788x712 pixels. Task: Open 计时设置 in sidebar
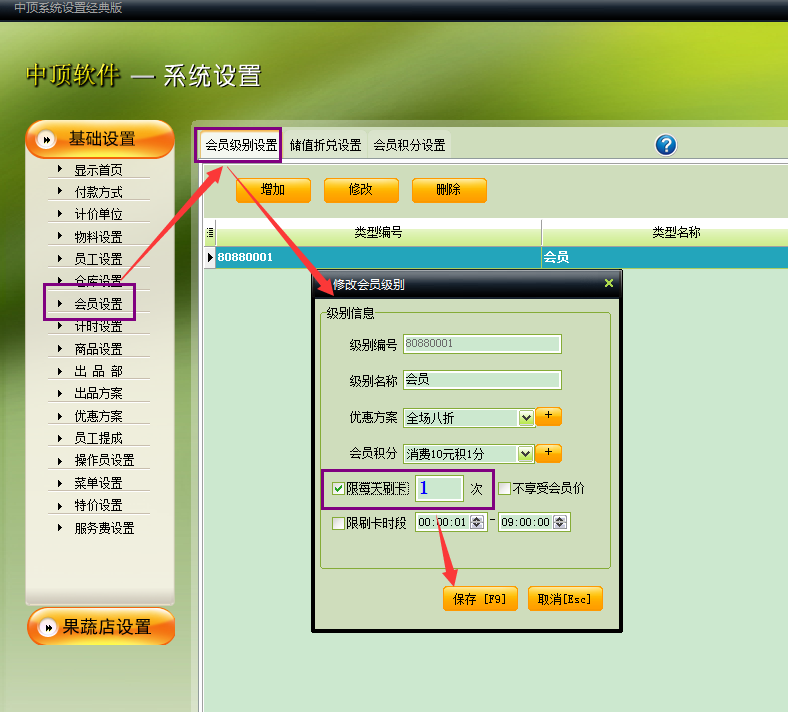pos(98,327)
